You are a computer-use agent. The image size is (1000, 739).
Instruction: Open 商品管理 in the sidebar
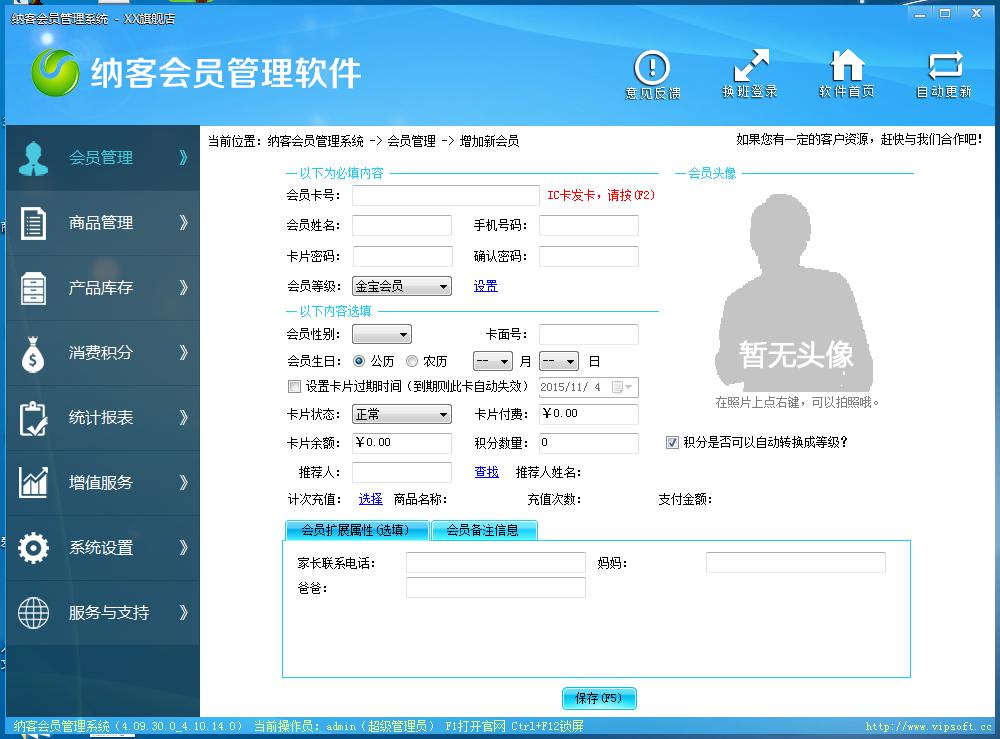(102, 223)
